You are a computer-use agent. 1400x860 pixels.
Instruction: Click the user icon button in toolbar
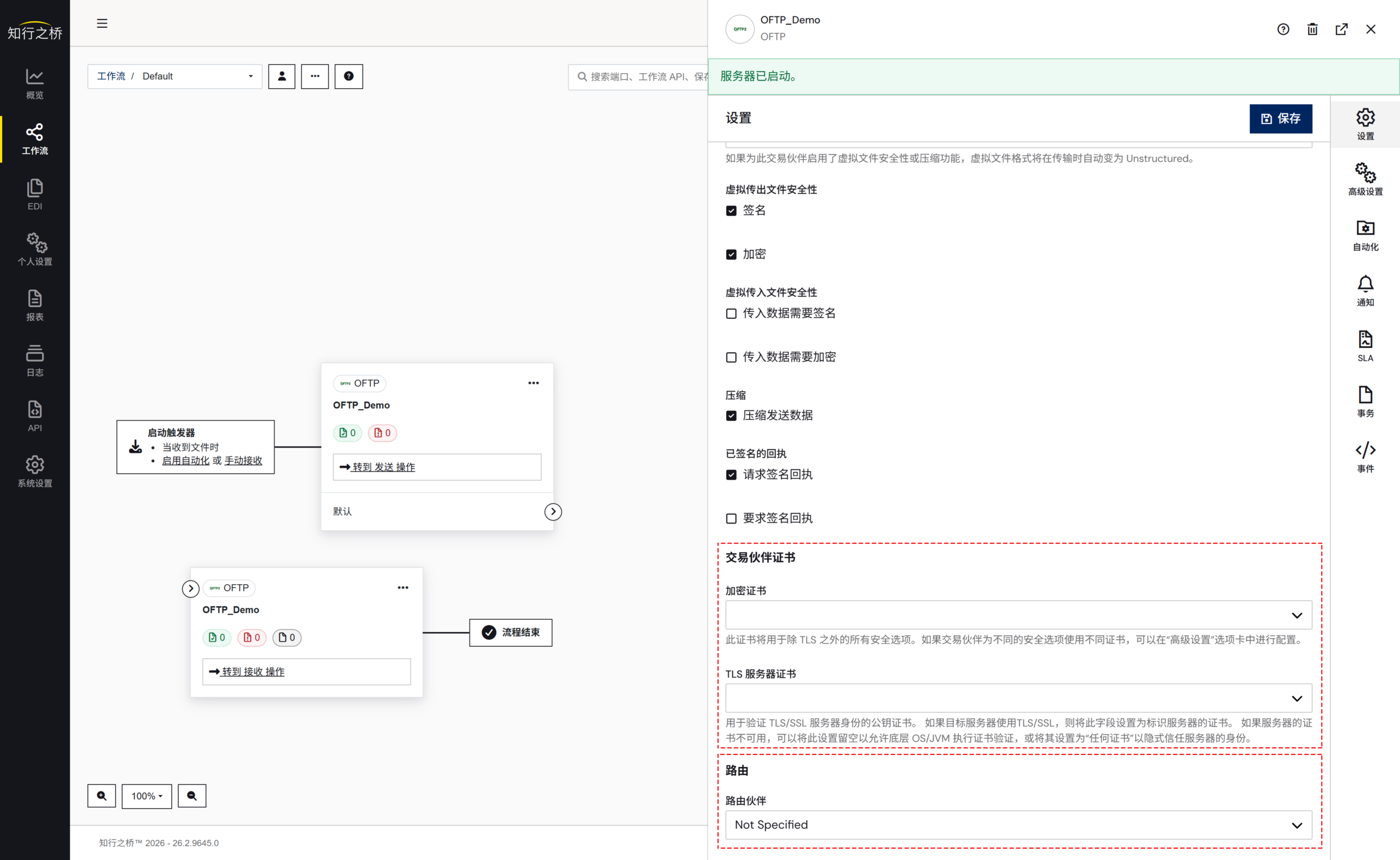click(x=282, y=76)
